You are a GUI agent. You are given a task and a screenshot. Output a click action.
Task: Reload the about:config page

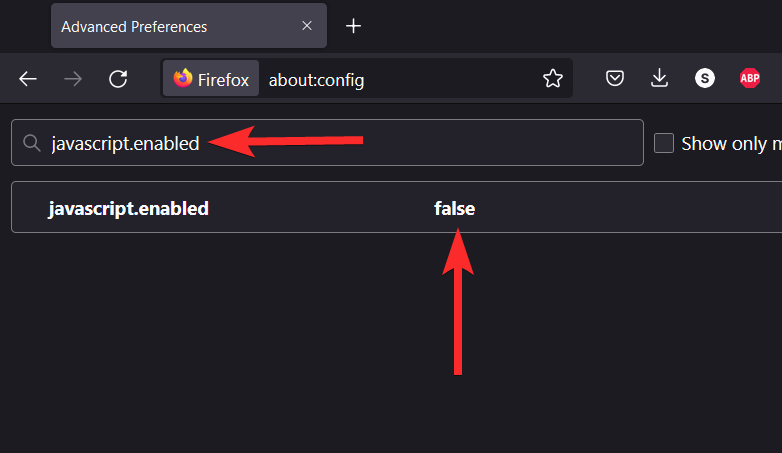click(118, 79)
